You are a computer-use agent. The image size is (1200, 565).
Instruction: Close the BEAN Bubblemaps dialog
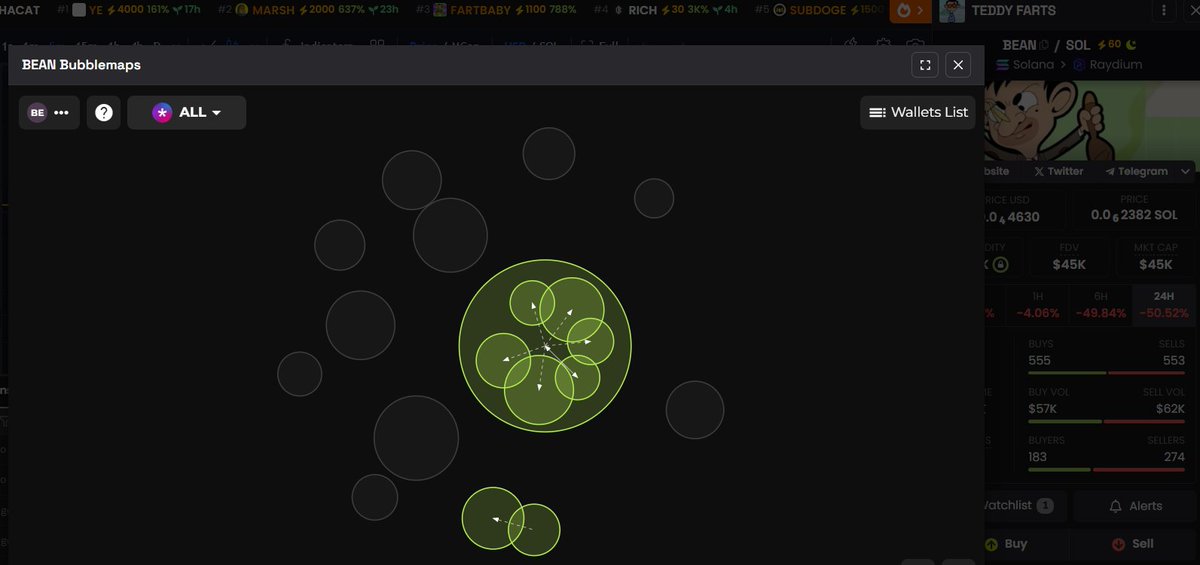958,65
